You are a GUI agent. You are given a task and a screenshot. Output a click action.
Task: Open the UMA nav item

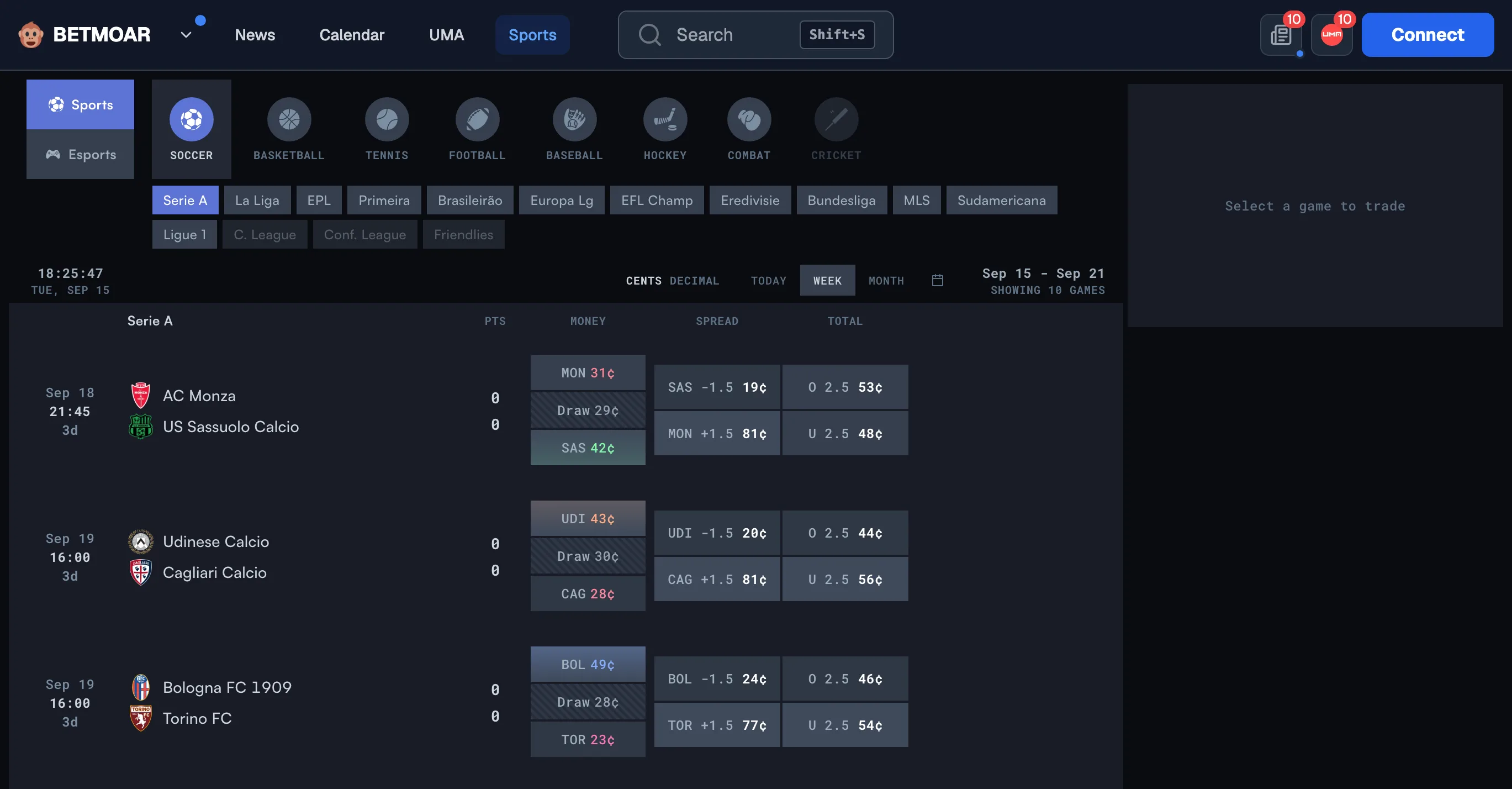446,35
